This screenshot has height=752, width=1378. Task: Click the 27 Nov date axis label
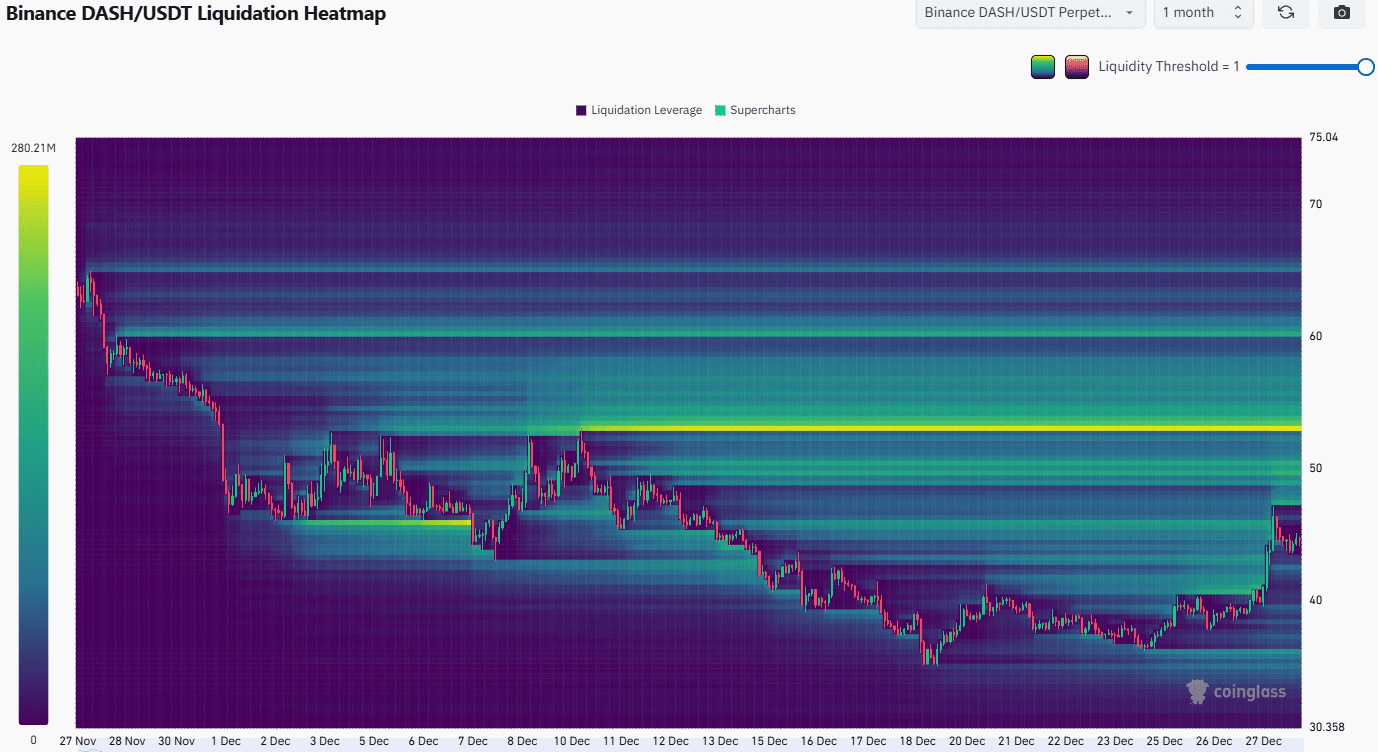(x=77, y=741)
